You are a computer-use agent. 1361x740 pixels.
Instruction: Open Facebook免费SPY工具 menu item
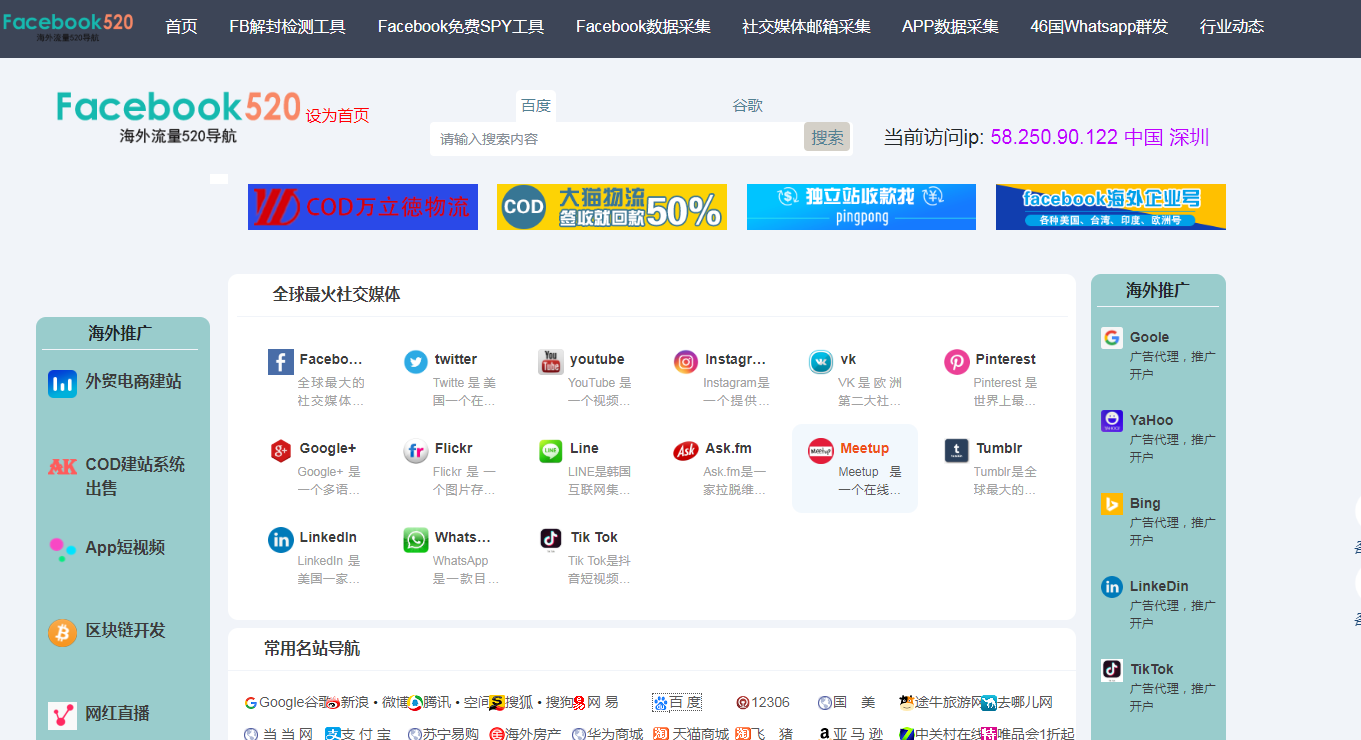[461, 27]
